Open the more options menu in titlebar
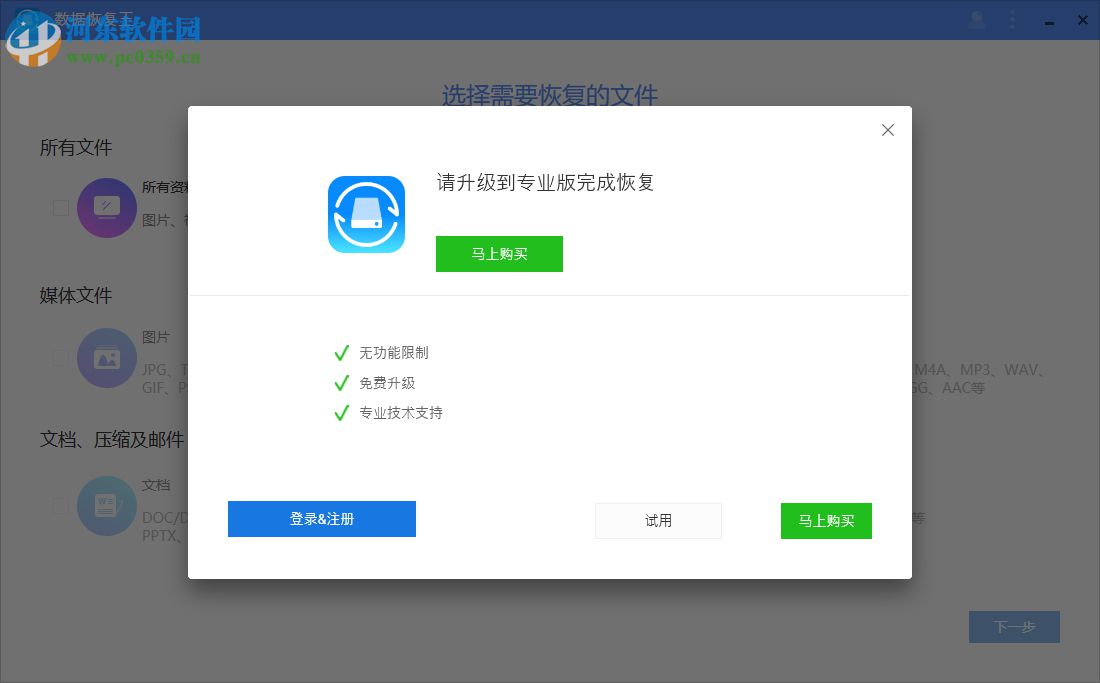1100x683 pixels. [x=1012, y=19]
